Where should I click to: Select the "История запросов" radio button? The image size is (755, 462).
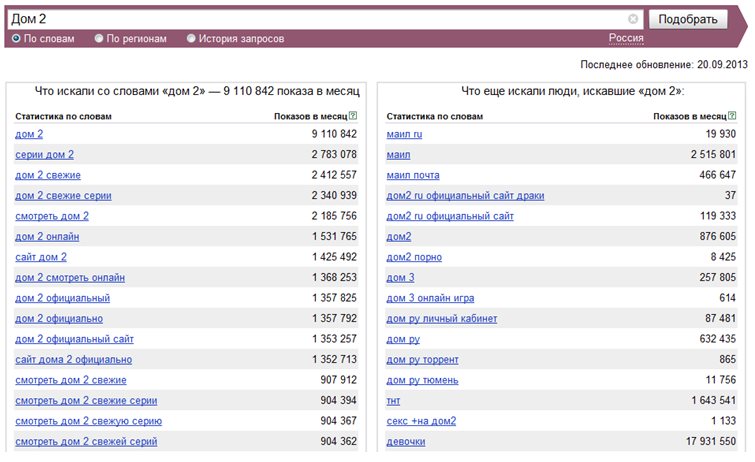click(191, 38)
